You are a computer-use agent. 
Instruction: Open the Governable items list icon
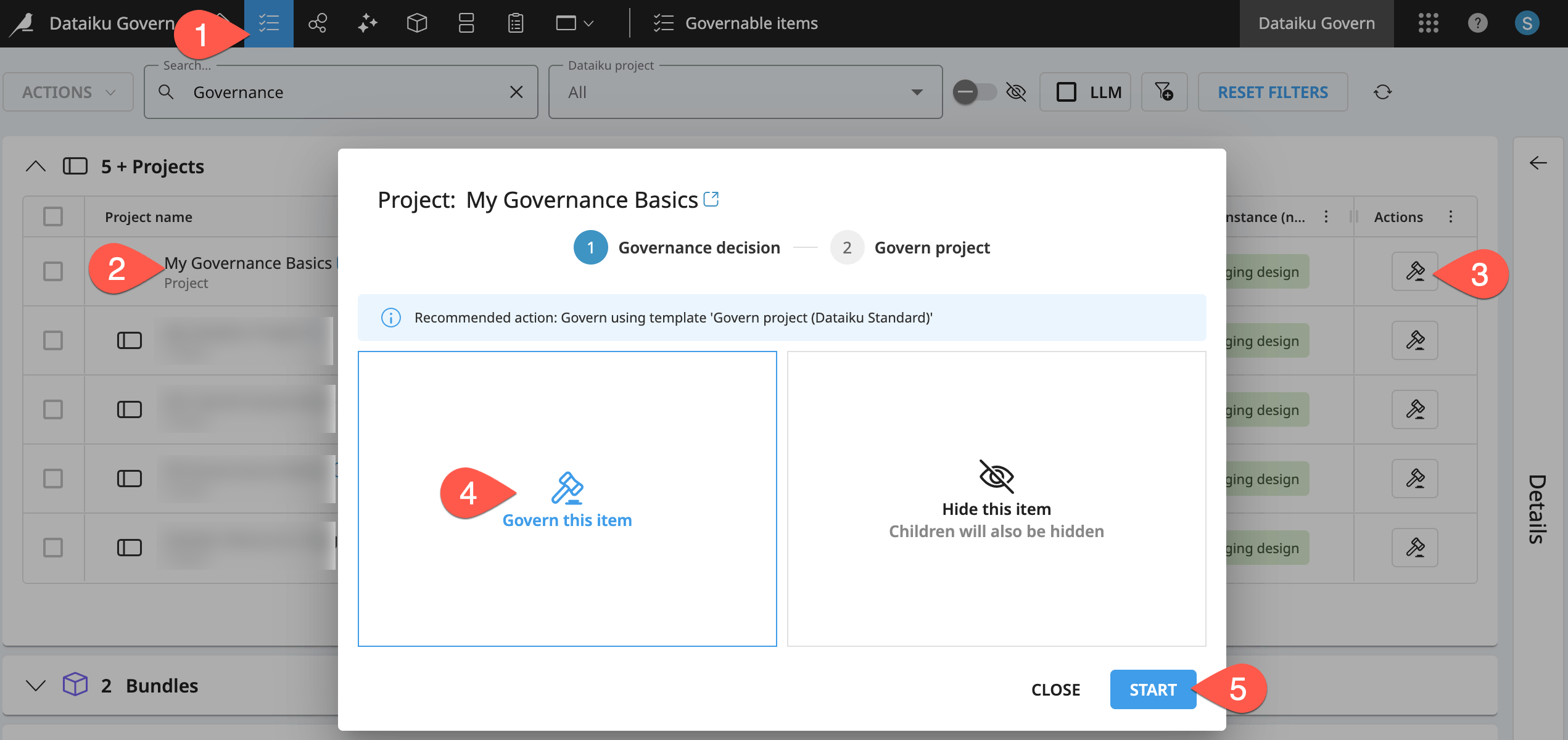point(269,23)
